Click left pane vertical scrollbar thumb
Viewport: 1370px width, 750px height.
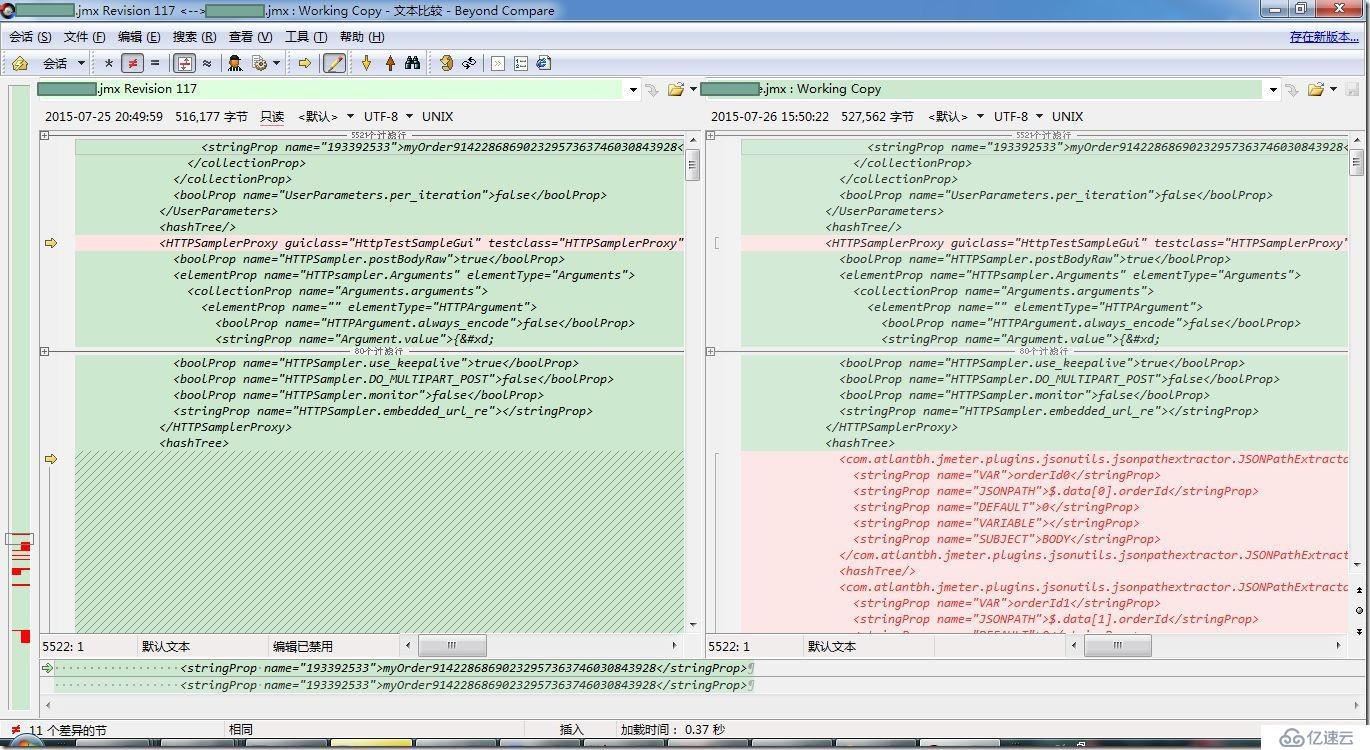pos(692,163)
